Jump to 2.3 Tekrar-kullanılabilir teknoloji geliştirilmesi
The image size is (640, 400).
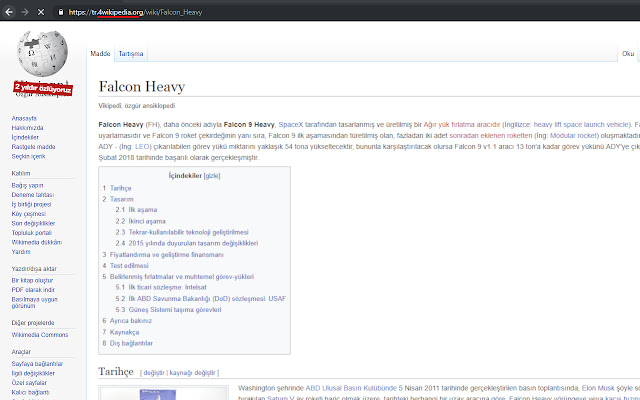[182, 232]
